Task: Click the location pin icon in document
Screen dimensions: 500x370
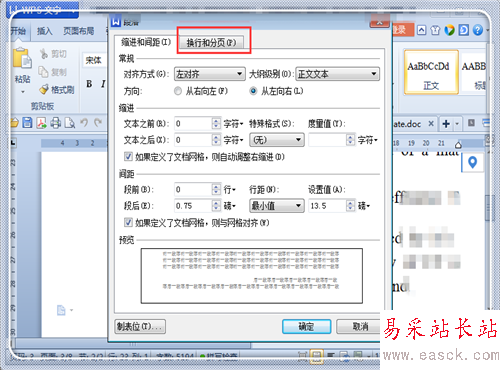Action: click(472, 162)
